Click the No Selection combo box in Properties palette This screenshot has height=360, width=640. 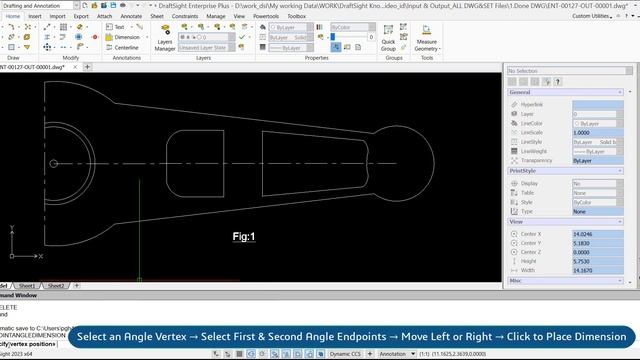click(569, 71)
